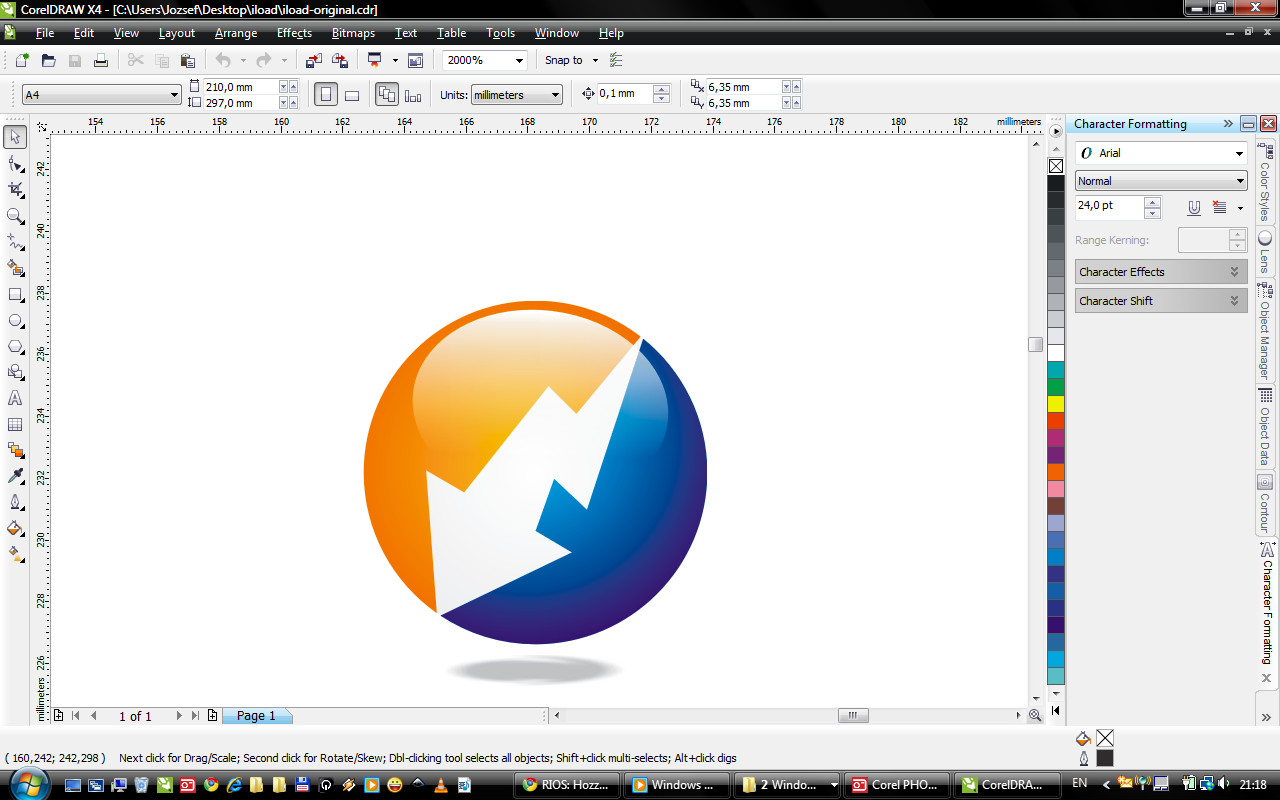Select the Interactive Fill tool

(x=15, y=554)
